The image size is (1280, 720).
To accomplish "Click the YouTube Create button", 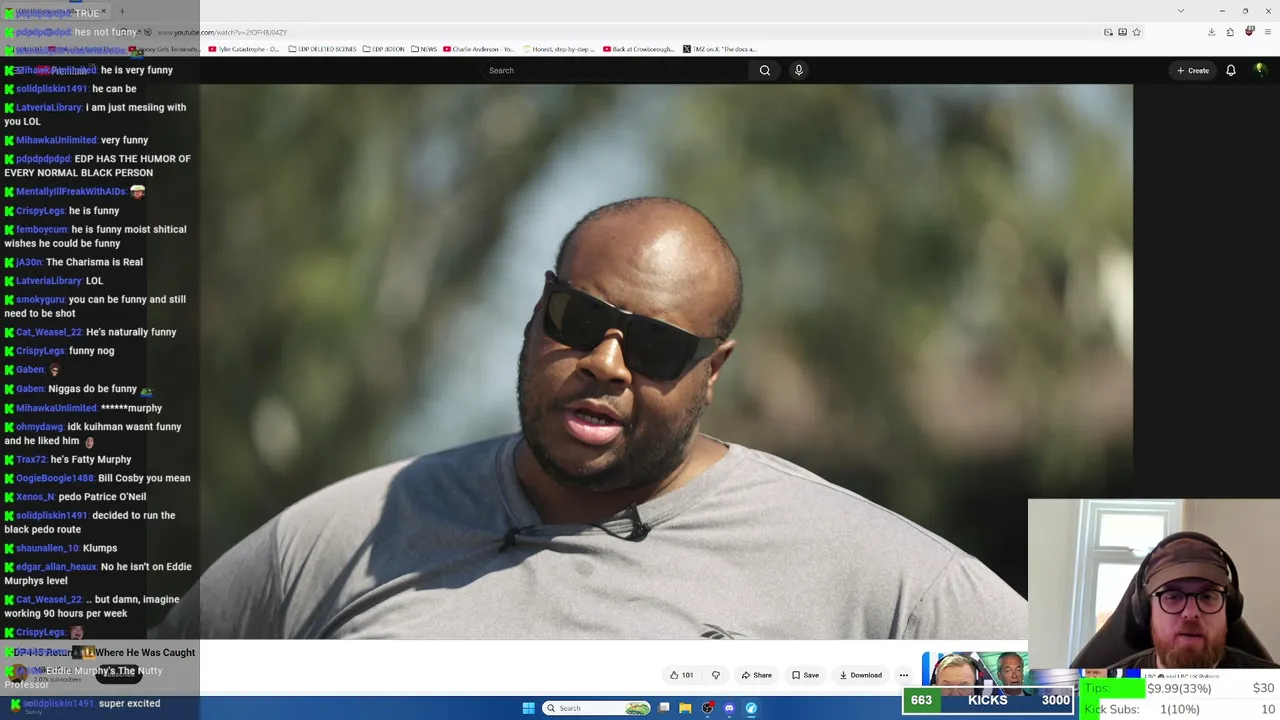I will [x=1193, y=70].
